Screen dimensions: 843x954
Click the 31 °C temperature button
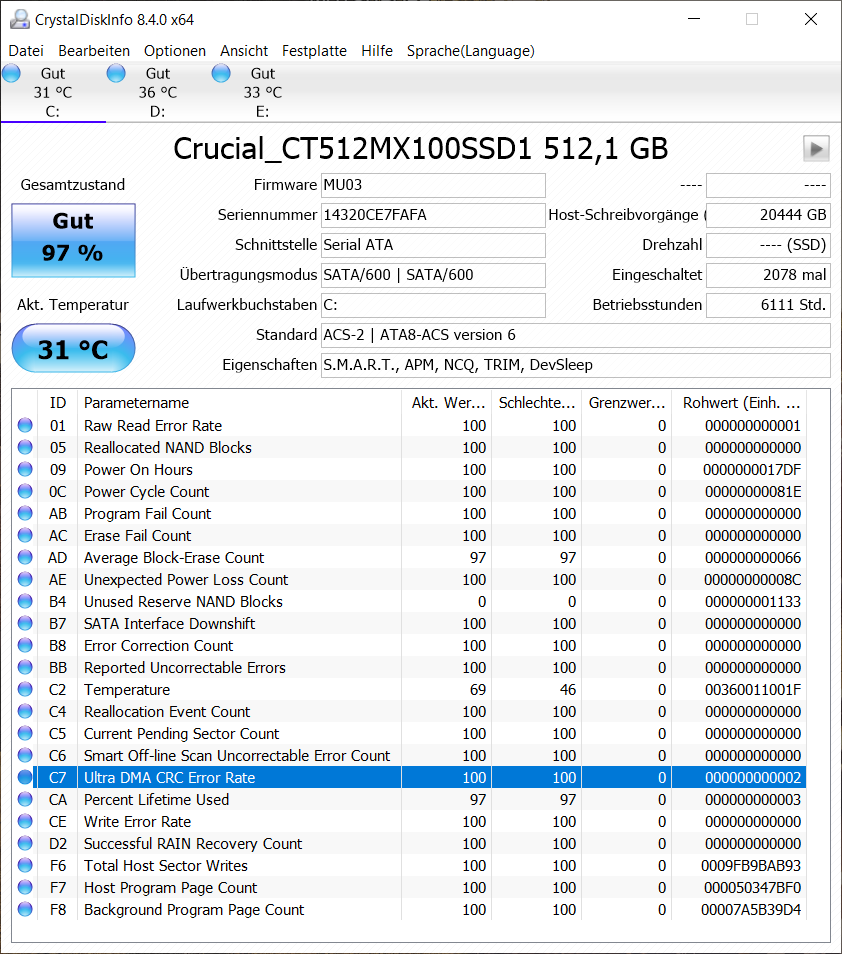(x=73, y=348)
